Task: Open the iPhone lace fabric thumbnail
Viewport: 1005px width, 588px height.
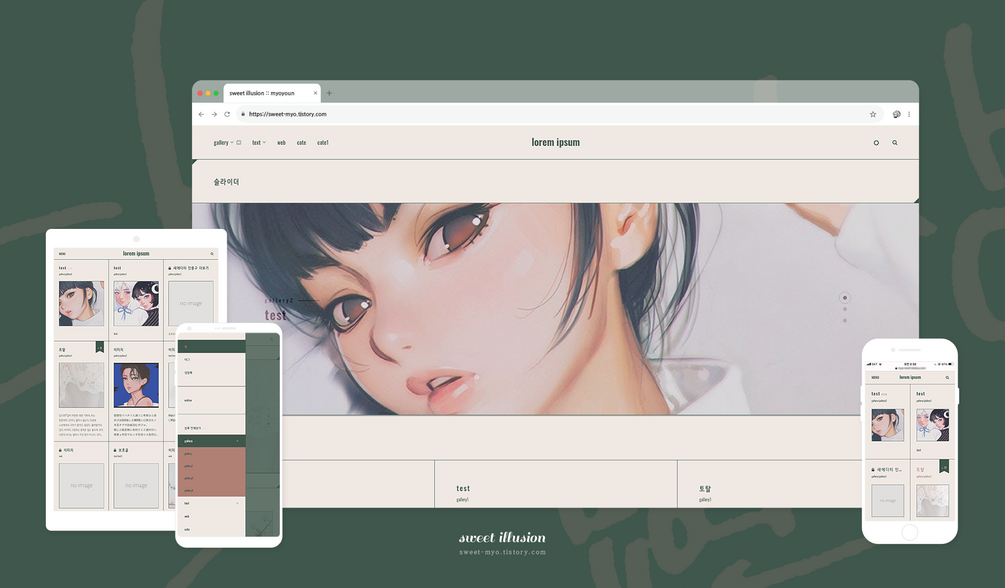Action: [933, 500]
